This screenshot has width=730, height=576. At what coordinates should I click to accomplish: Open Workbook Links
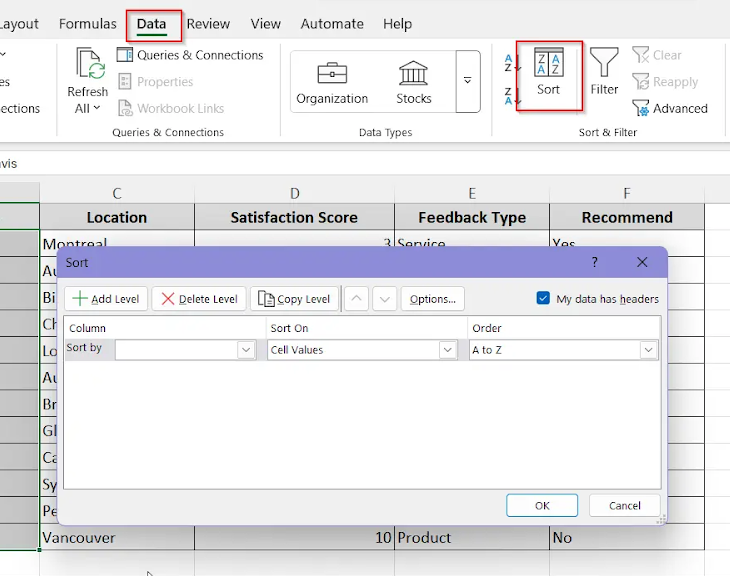171,108
